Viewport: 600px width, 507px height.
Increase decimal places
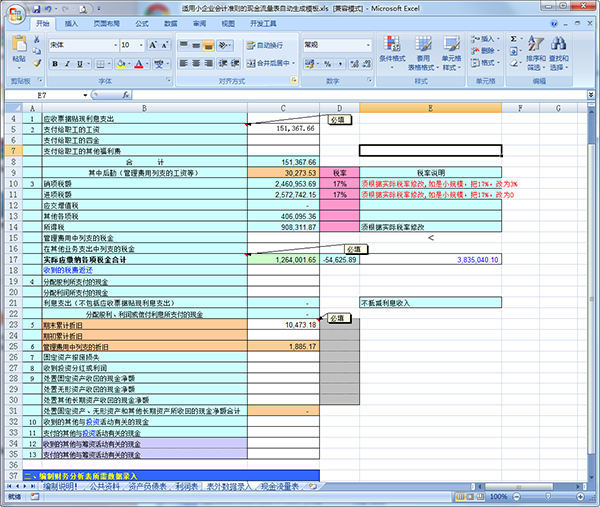coord(355,64)
